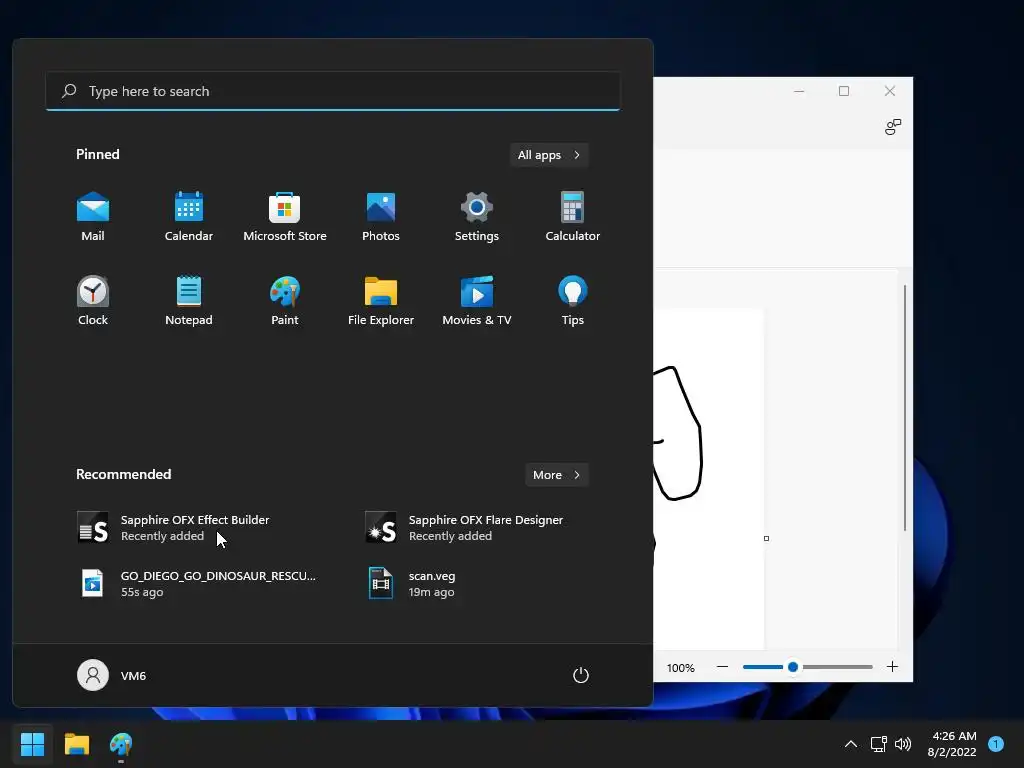
Task: Open Settings from the Start menu
Action: click(477, 217)
